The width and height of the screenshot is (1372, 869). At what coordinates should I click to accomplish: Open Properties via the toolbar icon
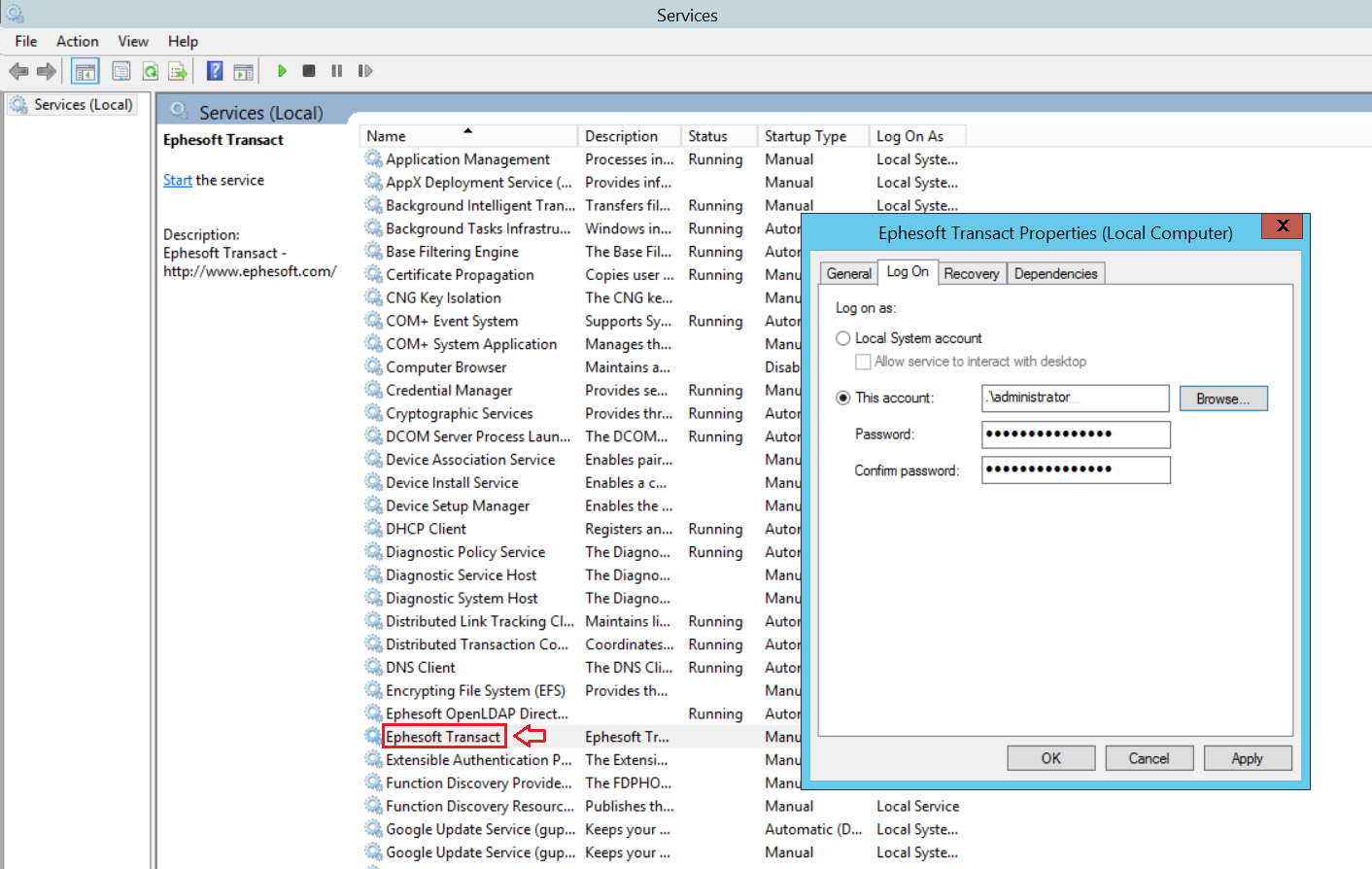tap(121, 71)
